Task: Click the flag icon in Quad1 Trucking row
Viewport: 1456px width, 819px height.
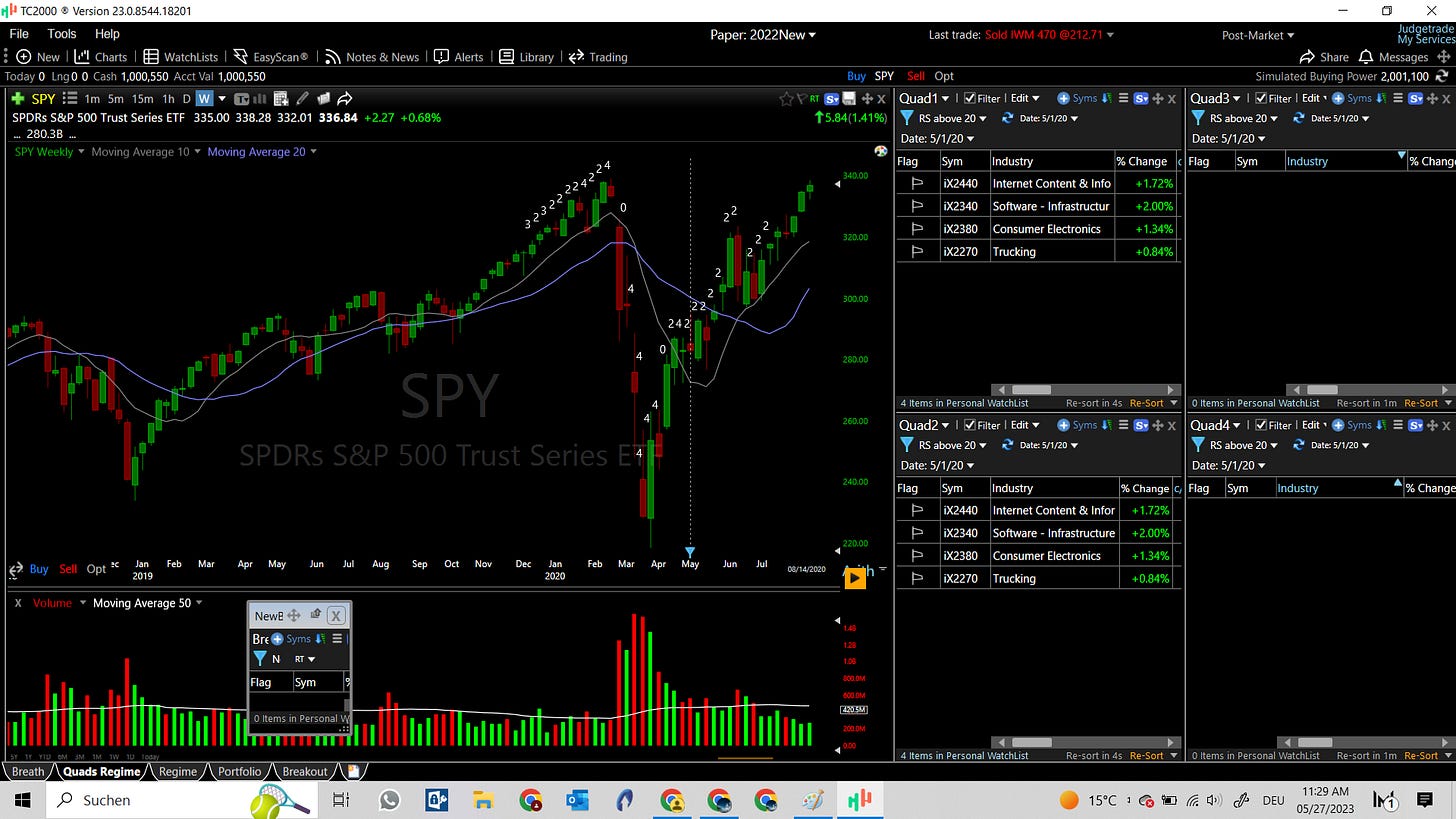Action: [x=916, y=252]
